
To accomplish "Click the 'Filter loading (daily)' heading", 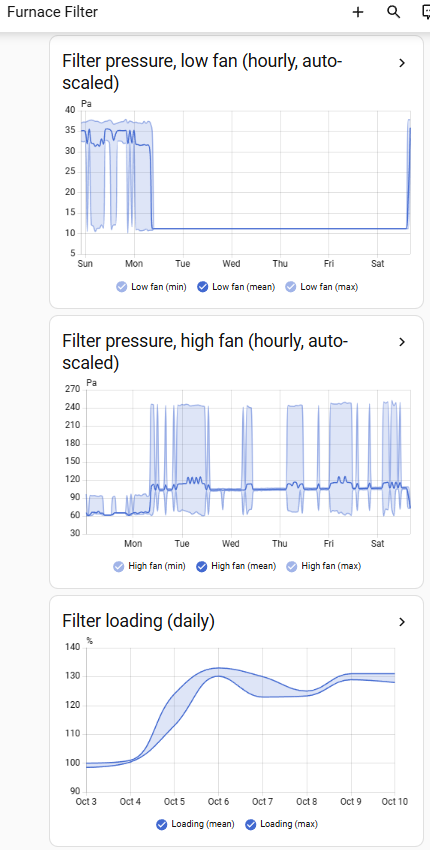I will click(139, 621).
